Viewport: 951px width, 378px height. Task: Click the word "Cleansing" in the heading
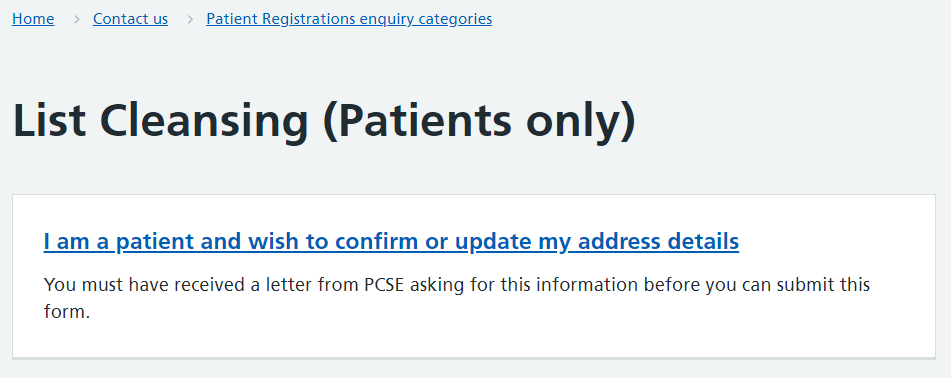(x=204, y=121)
